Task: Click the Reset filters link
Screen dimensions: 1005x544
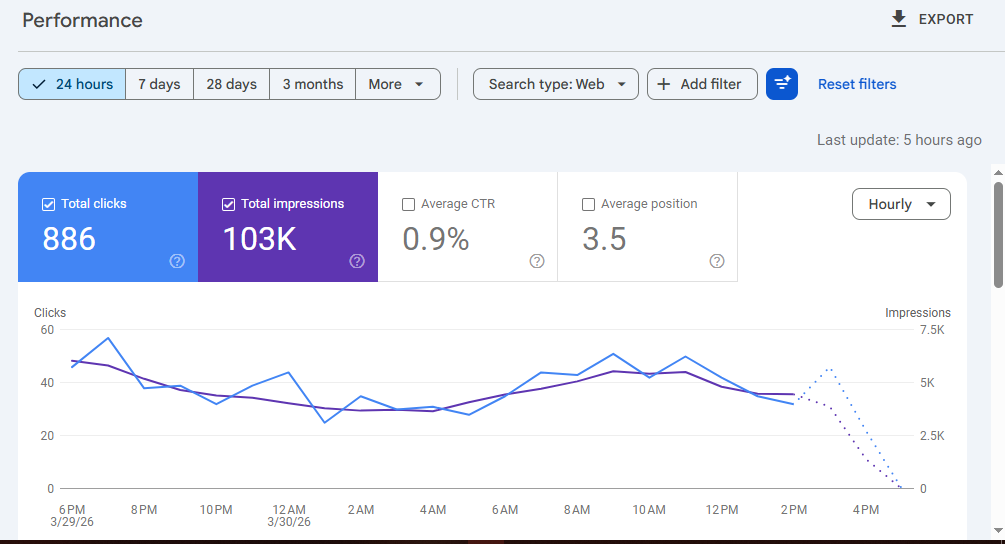Action: [x=857, y=84]
